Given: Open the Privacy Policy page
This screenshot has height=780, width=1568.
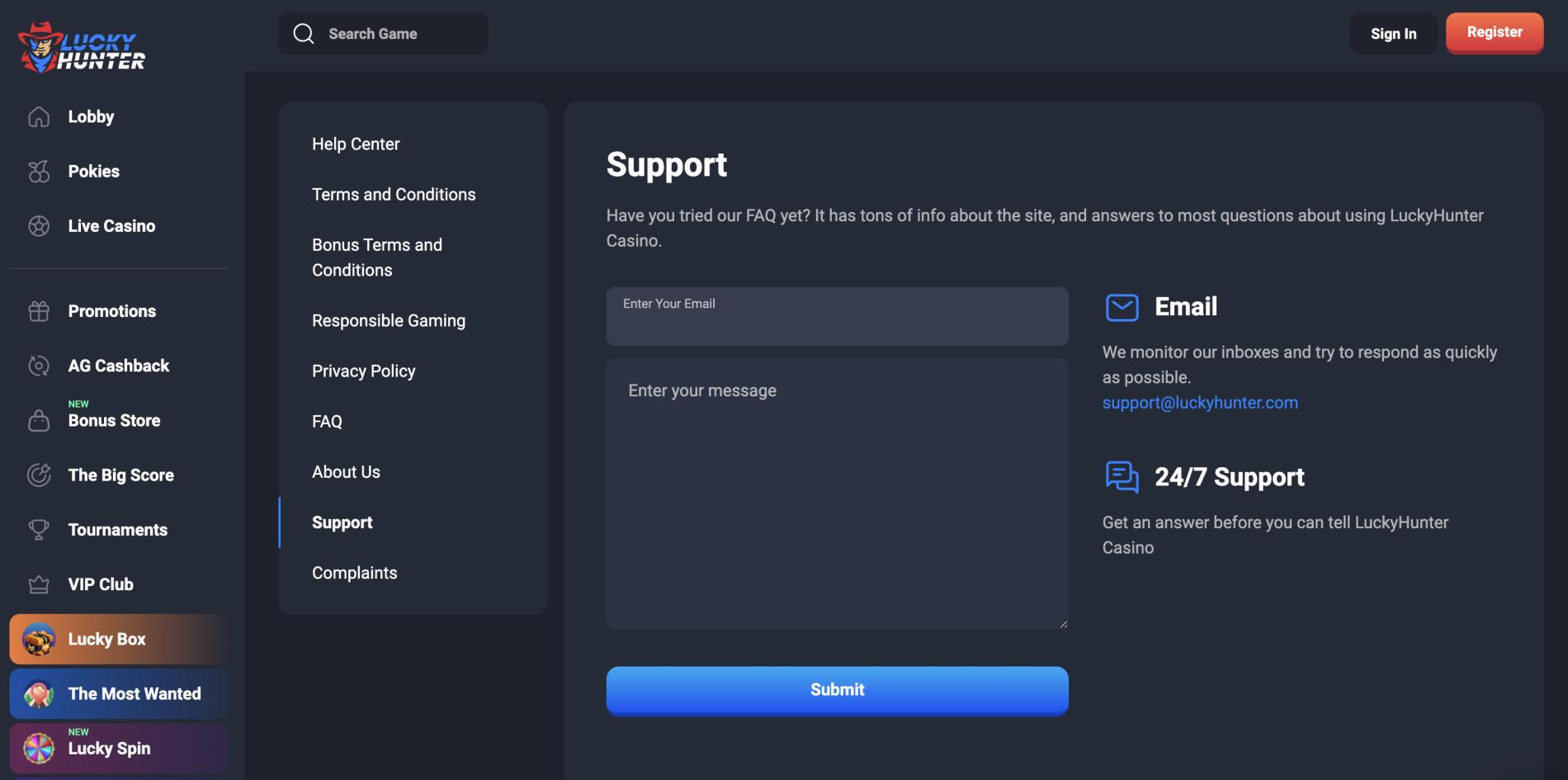Looking at the screenshot, I should pos(363,371).
